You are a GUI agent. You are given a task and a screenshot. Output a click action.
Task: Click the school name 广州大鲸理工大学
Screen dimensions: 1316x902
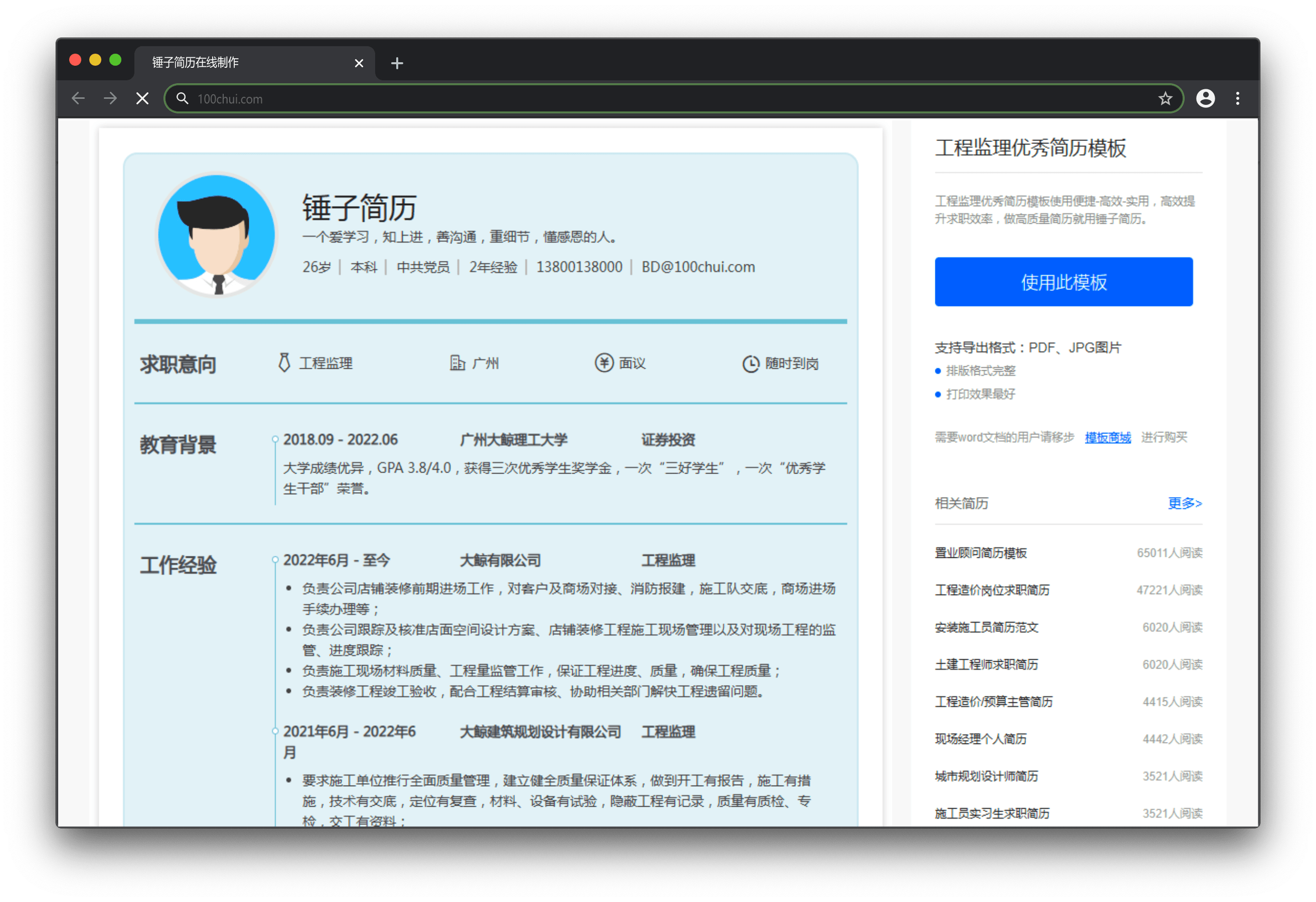coord(514,439)
